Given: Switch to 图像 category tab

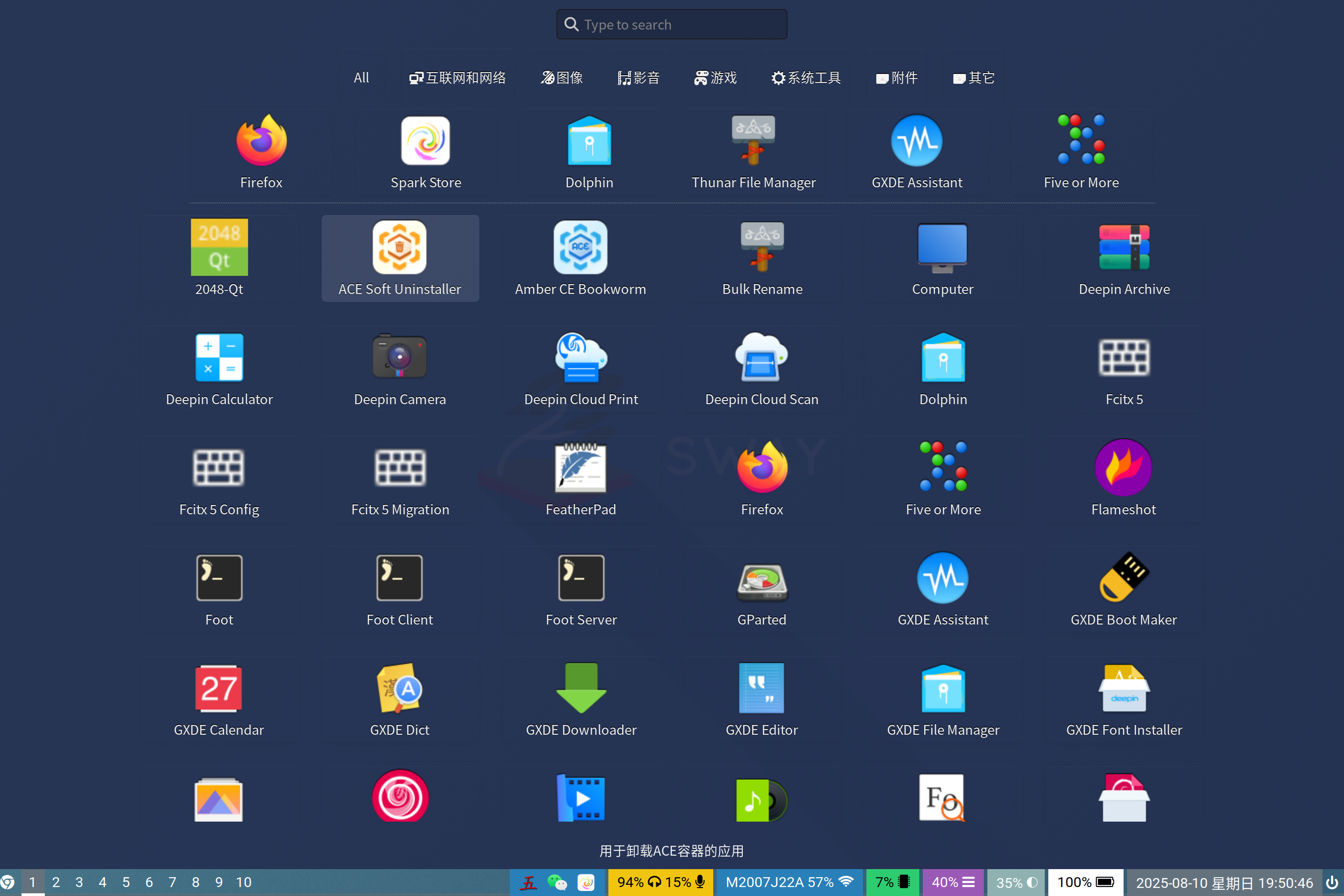Looking at the screenshot, I should [562, 78].
